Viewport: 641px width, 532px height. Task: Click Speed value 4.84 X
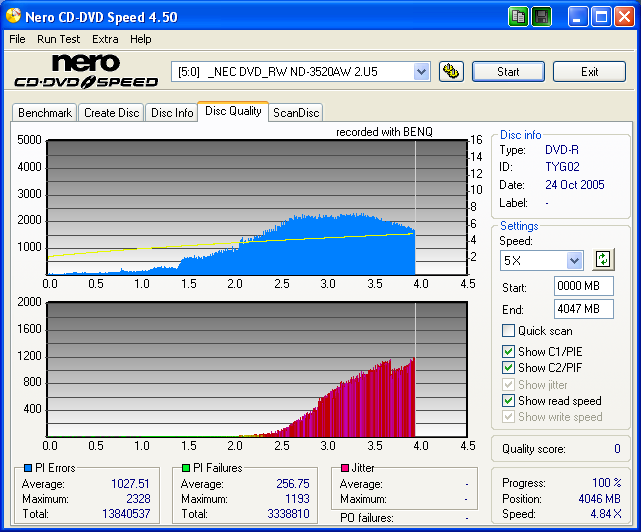pyautogui.click(x=606, y=514)
